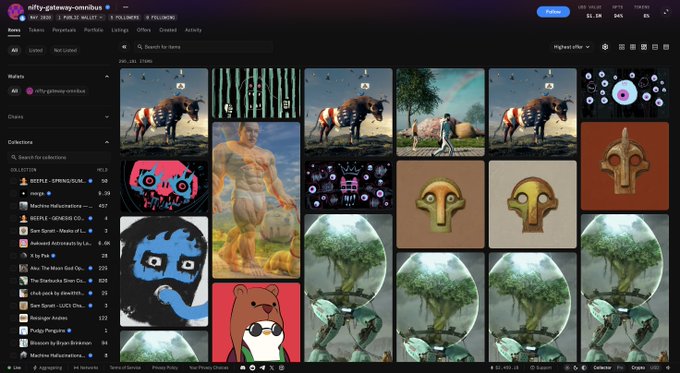This screenshot has width=680, height=373.
Task: Open the Tokens tab
Action: (x=36, y=30)
